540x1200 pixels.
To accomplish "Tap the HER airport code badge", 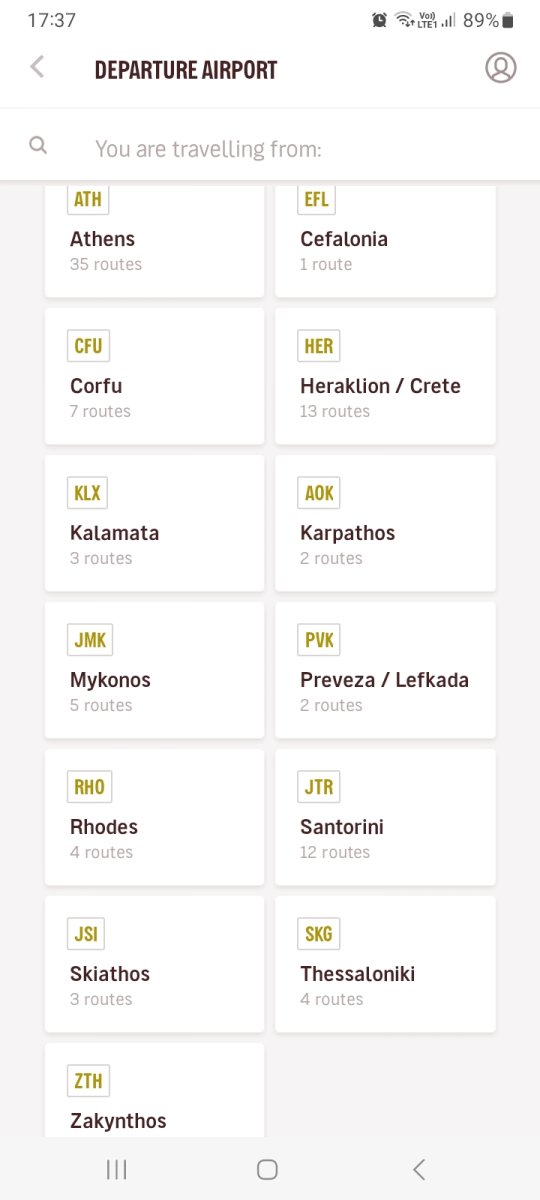I will pyautogui.click(x=319, y=346).
